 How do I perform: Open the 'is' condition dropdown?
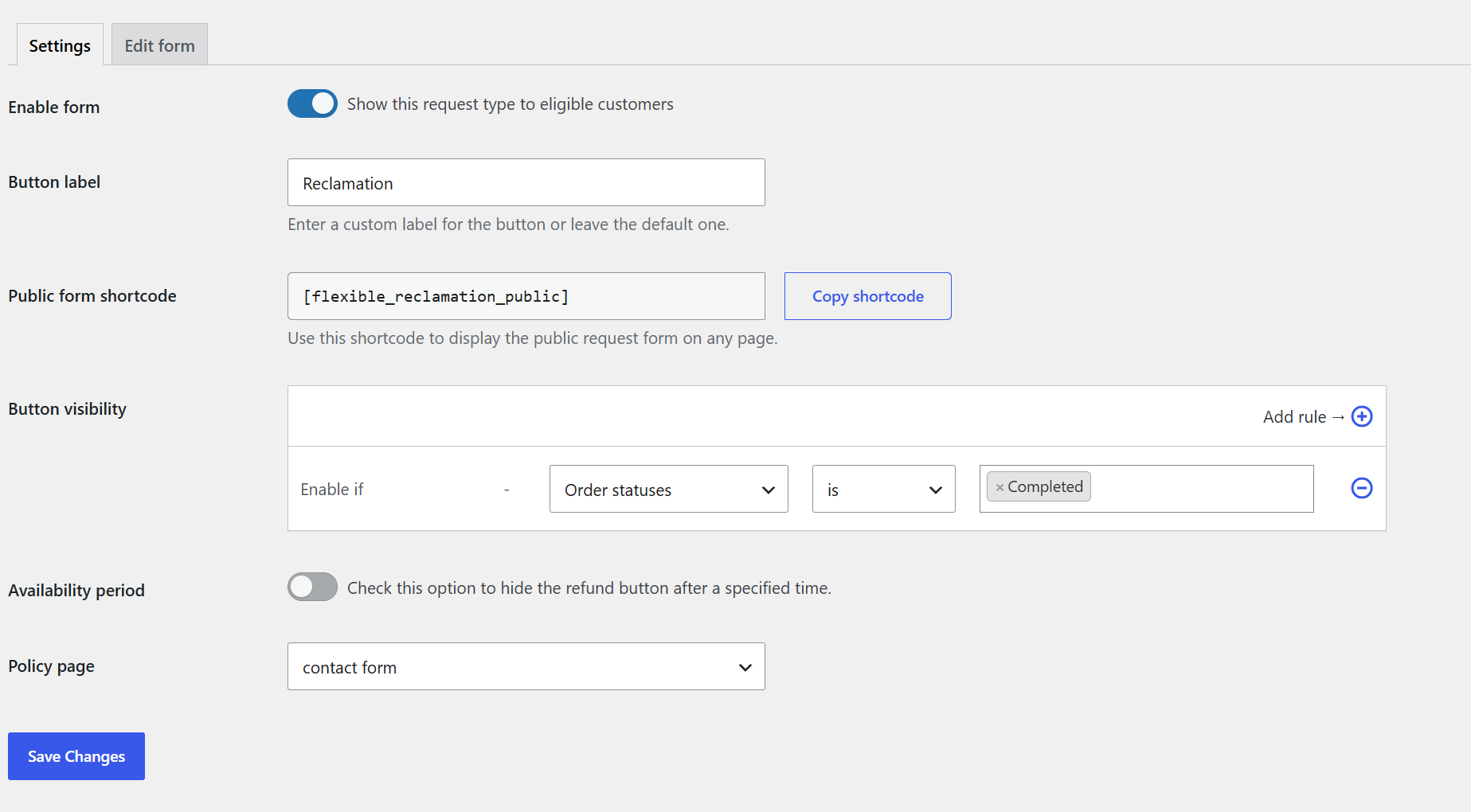tap(884, 489)
